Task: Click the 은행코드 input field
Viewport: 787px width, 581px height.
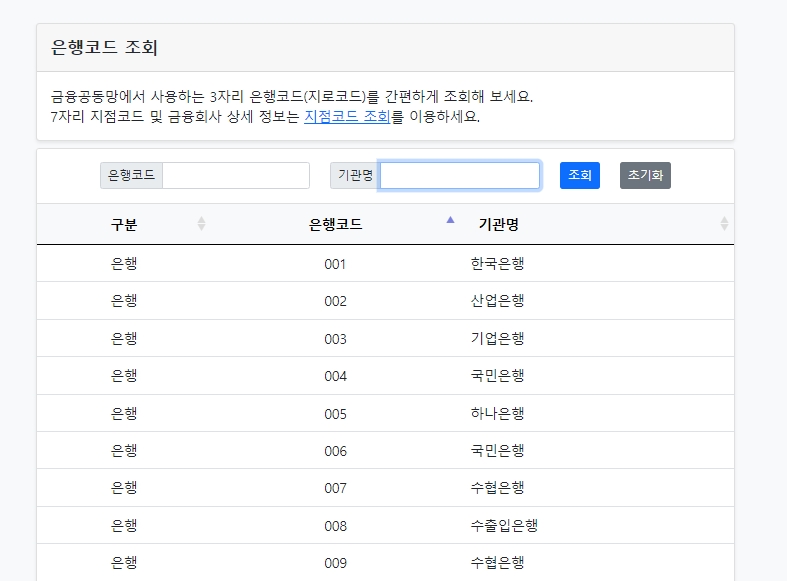Action: coord(235,176)
